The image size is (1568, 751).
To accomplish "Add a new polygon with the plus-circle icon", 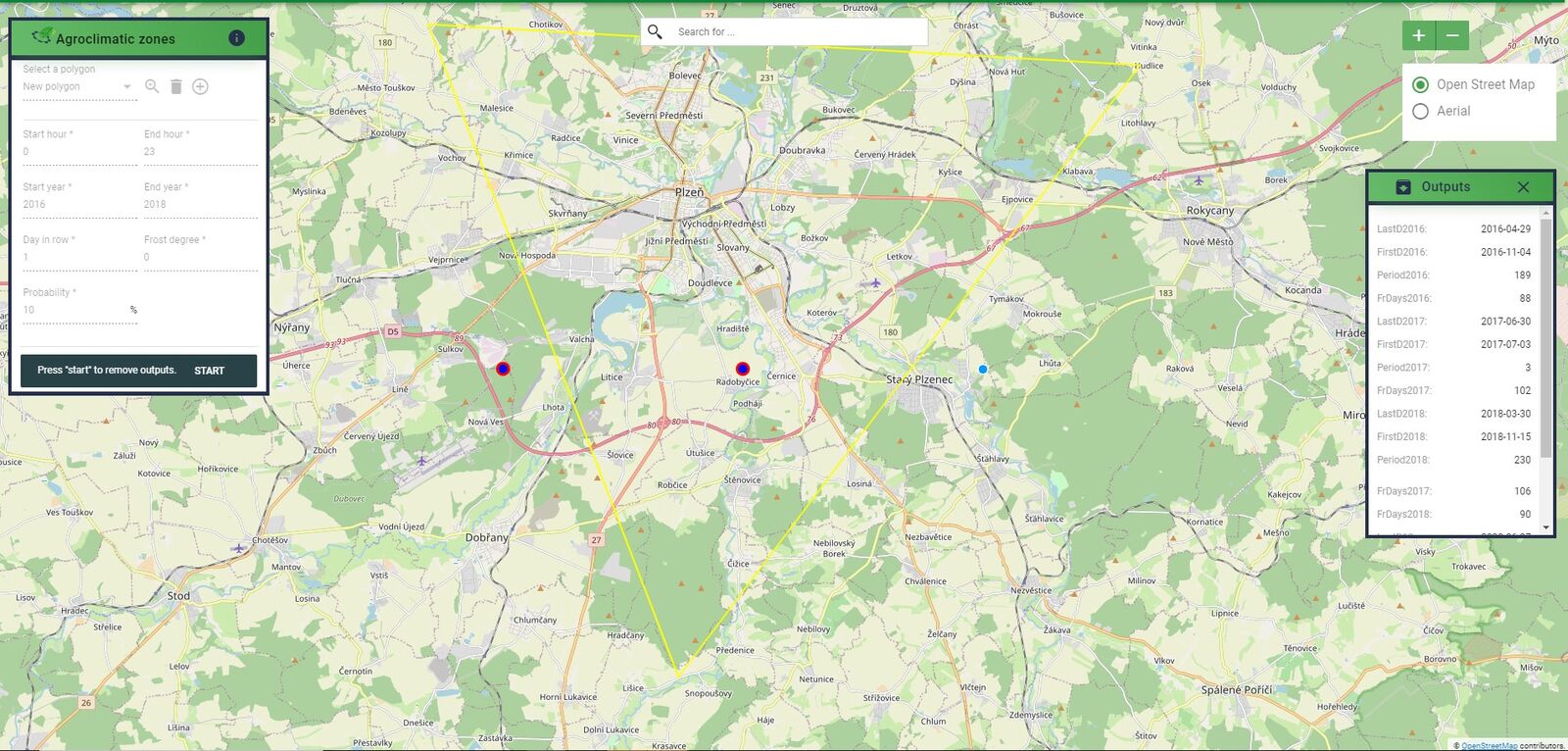I will point(200,86).
